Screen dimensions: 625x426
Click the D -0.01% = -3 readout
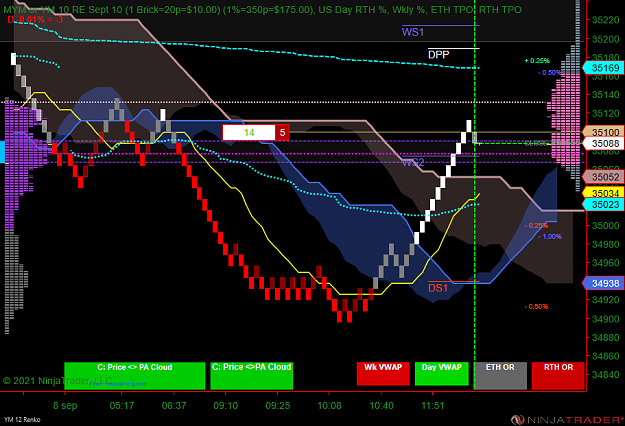click(x=35, y=20)
